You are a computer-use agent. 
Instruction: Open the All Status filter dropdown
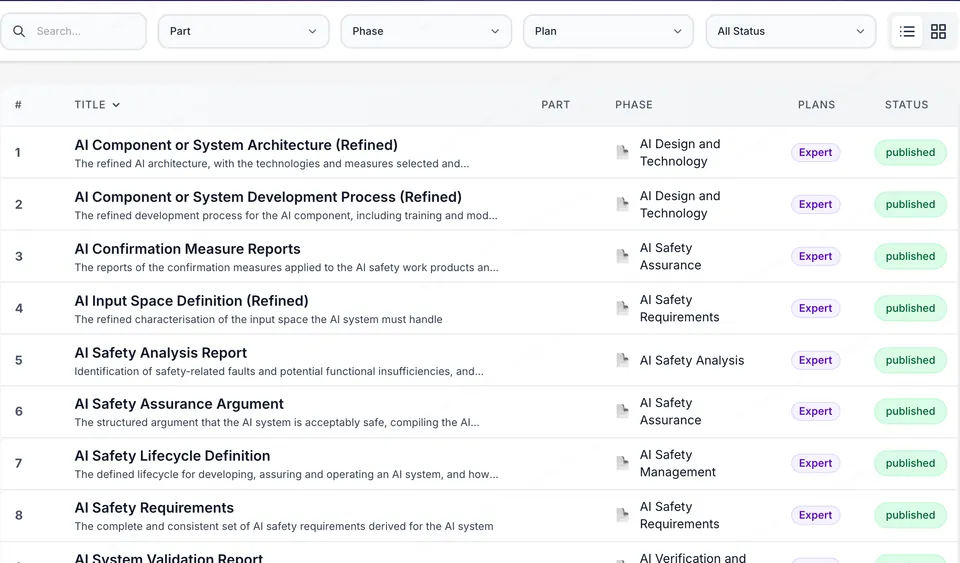point(791,31)
